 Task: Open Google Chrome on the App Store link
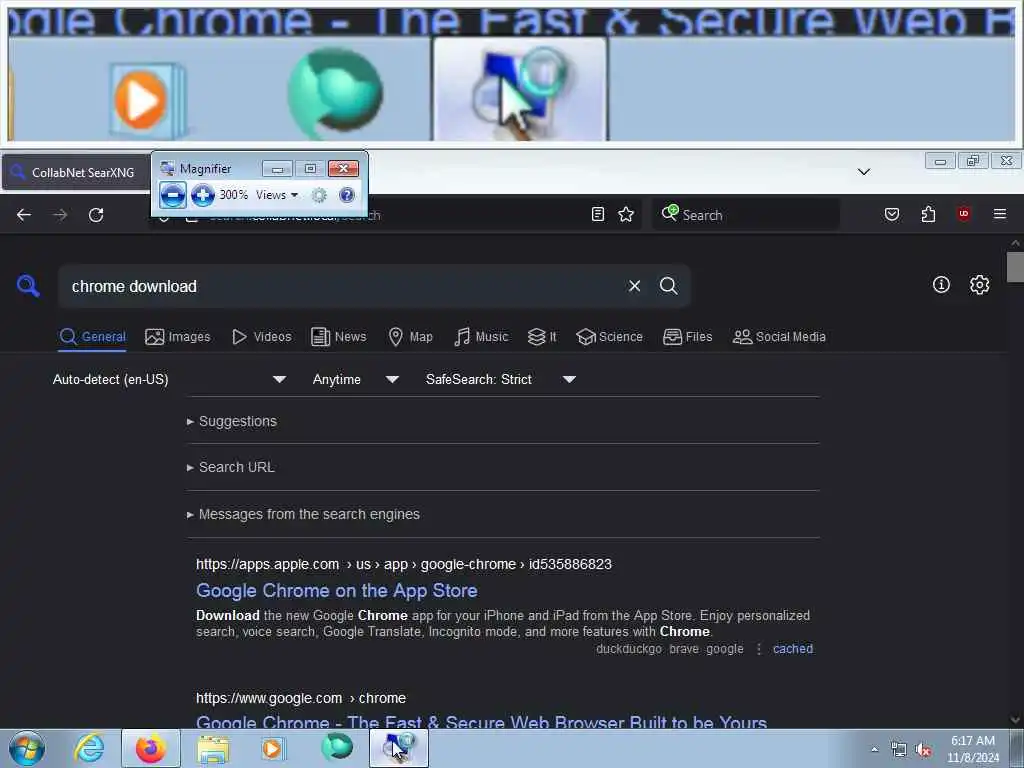(x=337, y=591)
